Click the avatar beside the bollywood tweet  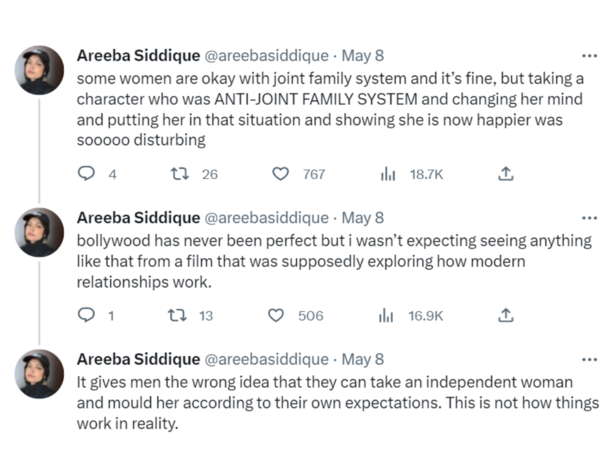tap(40, 232)
